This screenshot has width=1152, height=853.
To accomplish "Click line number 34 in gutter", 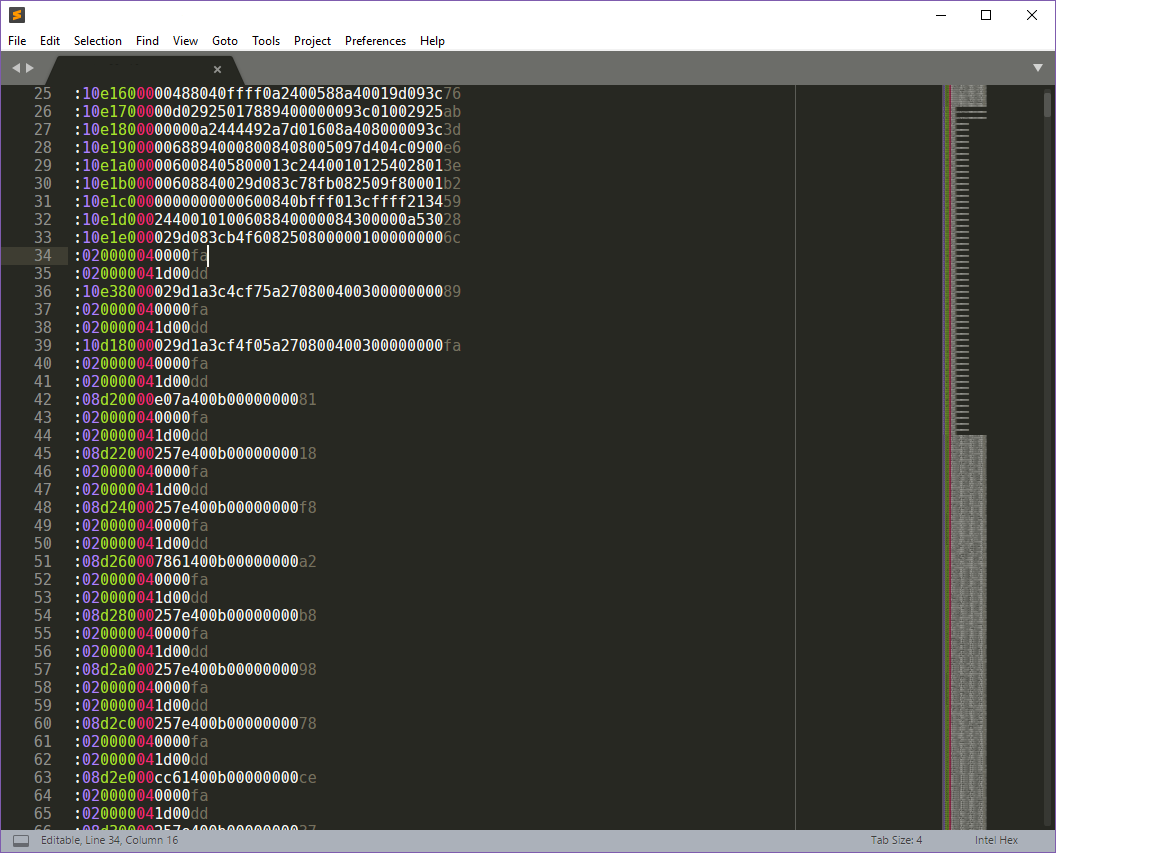I will tap(43, 256).
